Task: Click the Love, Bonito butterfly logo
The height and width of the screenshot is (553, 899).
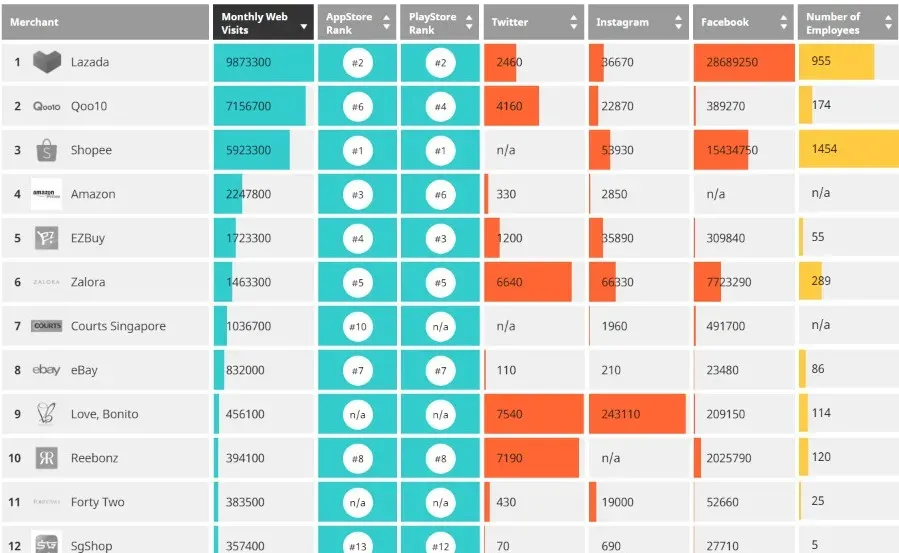Action: [46, 413]
